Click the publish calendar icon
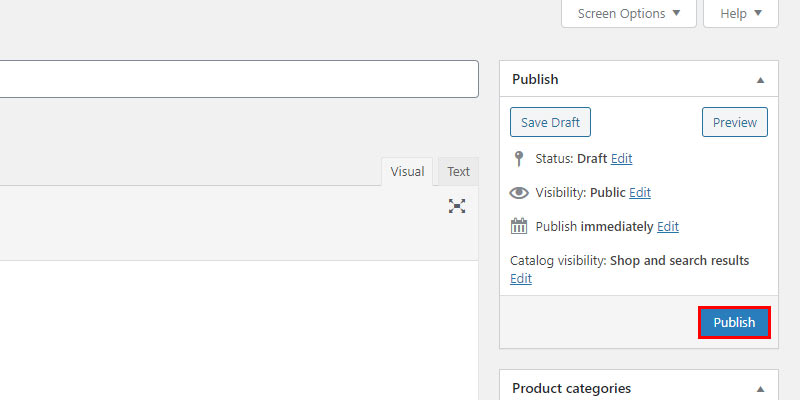Image resolution: width=800 pixels, height=400 pixels. [519, 226]
